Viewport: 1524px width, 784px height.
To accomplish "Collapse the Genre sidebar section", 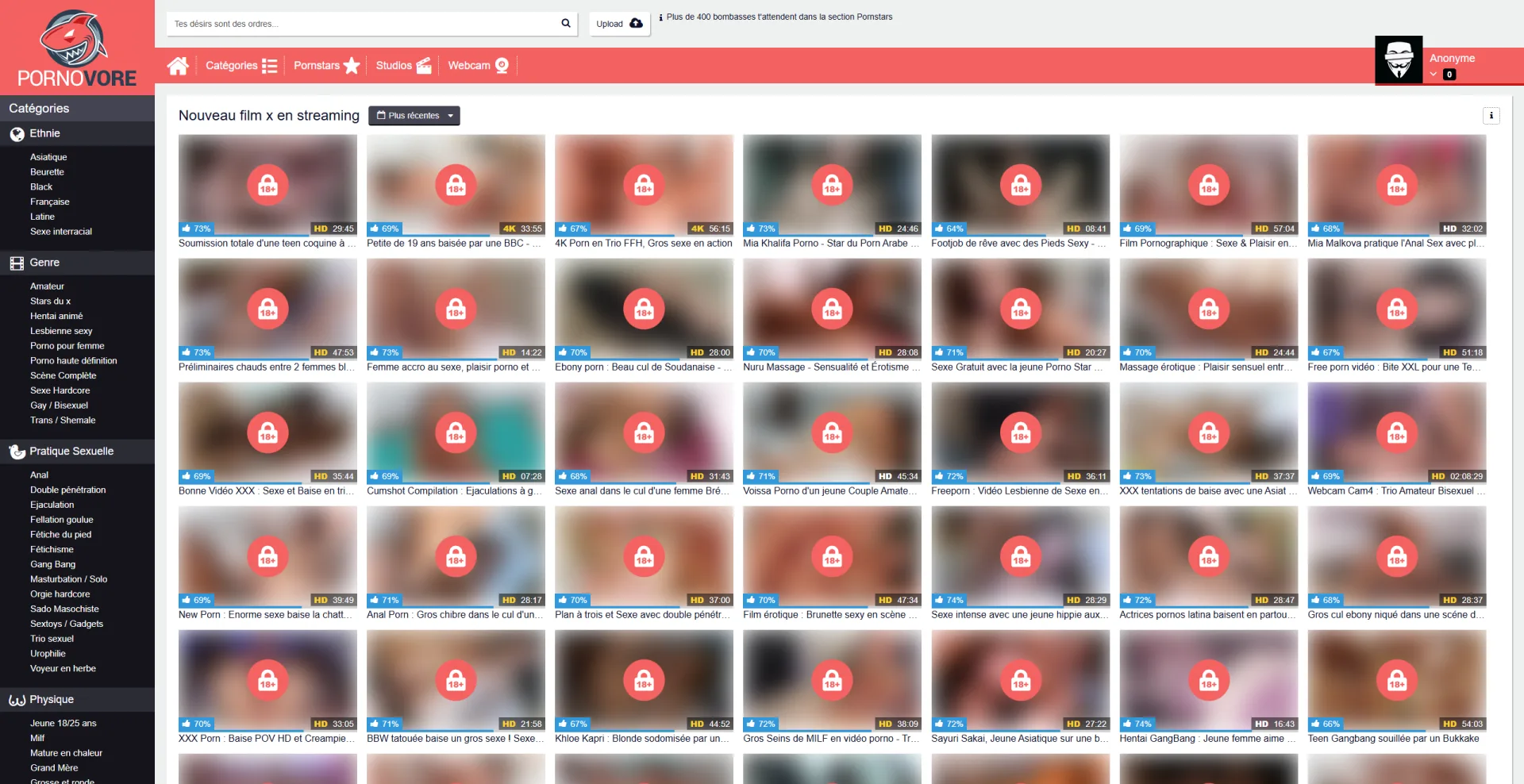I will tap(44, 263).
